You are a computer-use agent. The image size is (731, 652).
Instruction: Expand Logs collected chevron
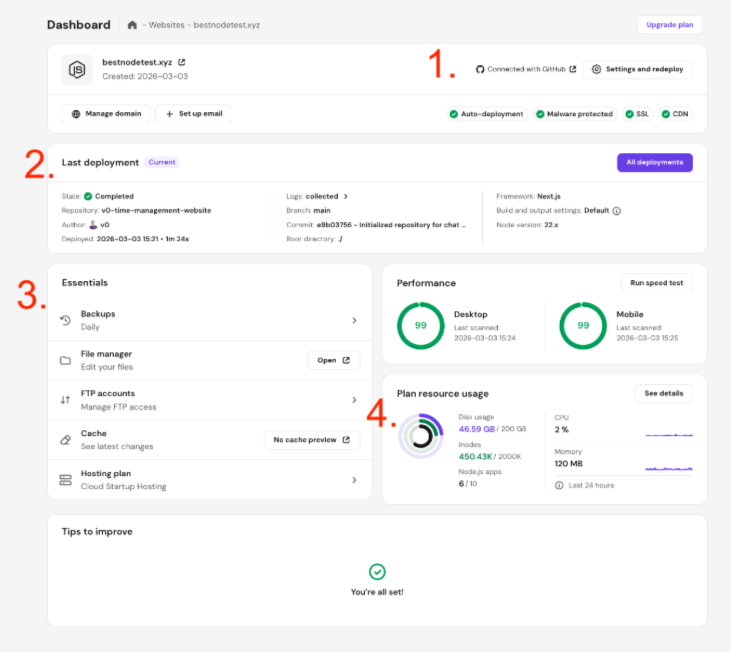coord(346,197)
